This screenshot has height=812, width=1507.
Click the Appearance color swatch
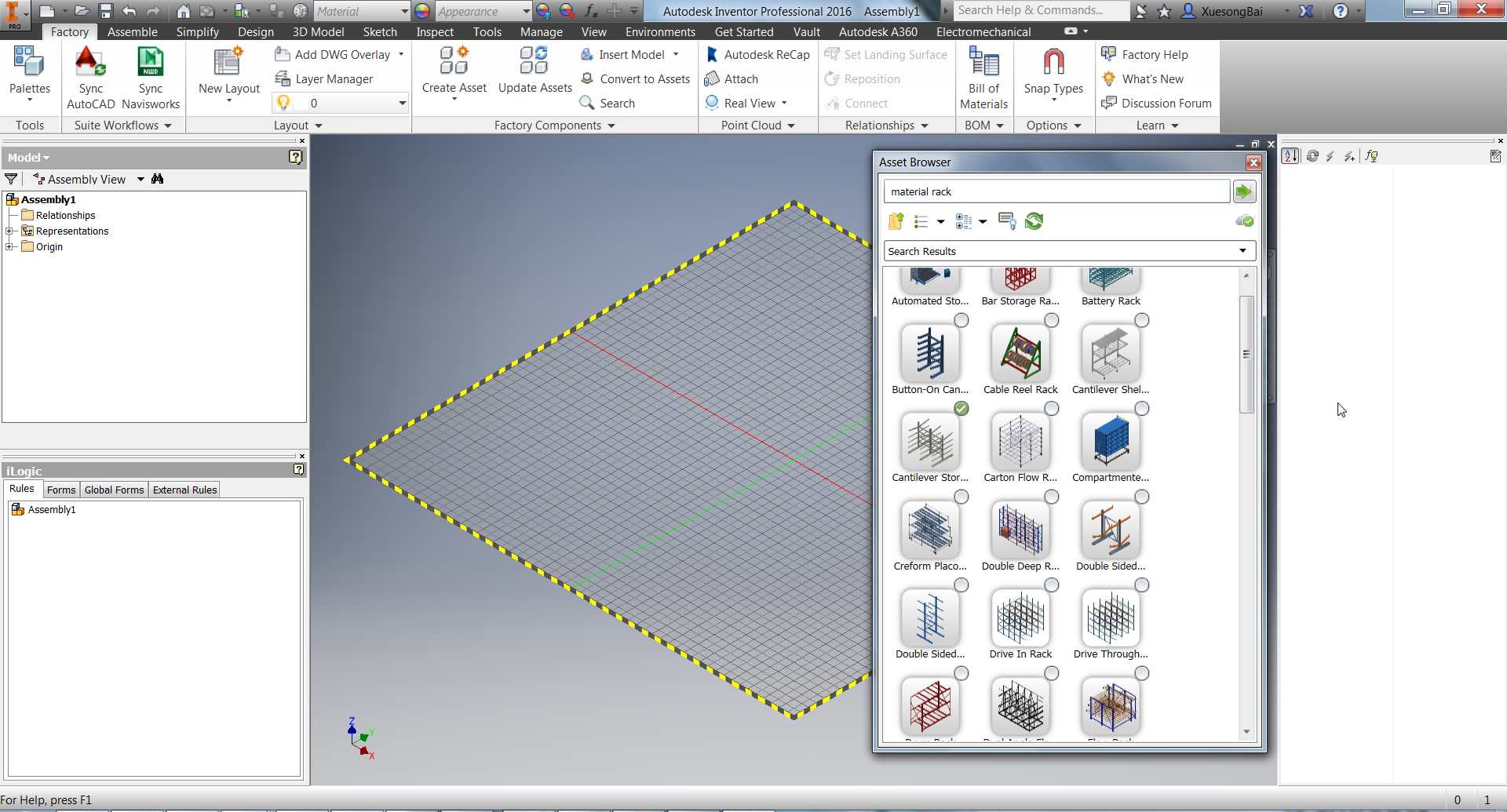(421, 11)
